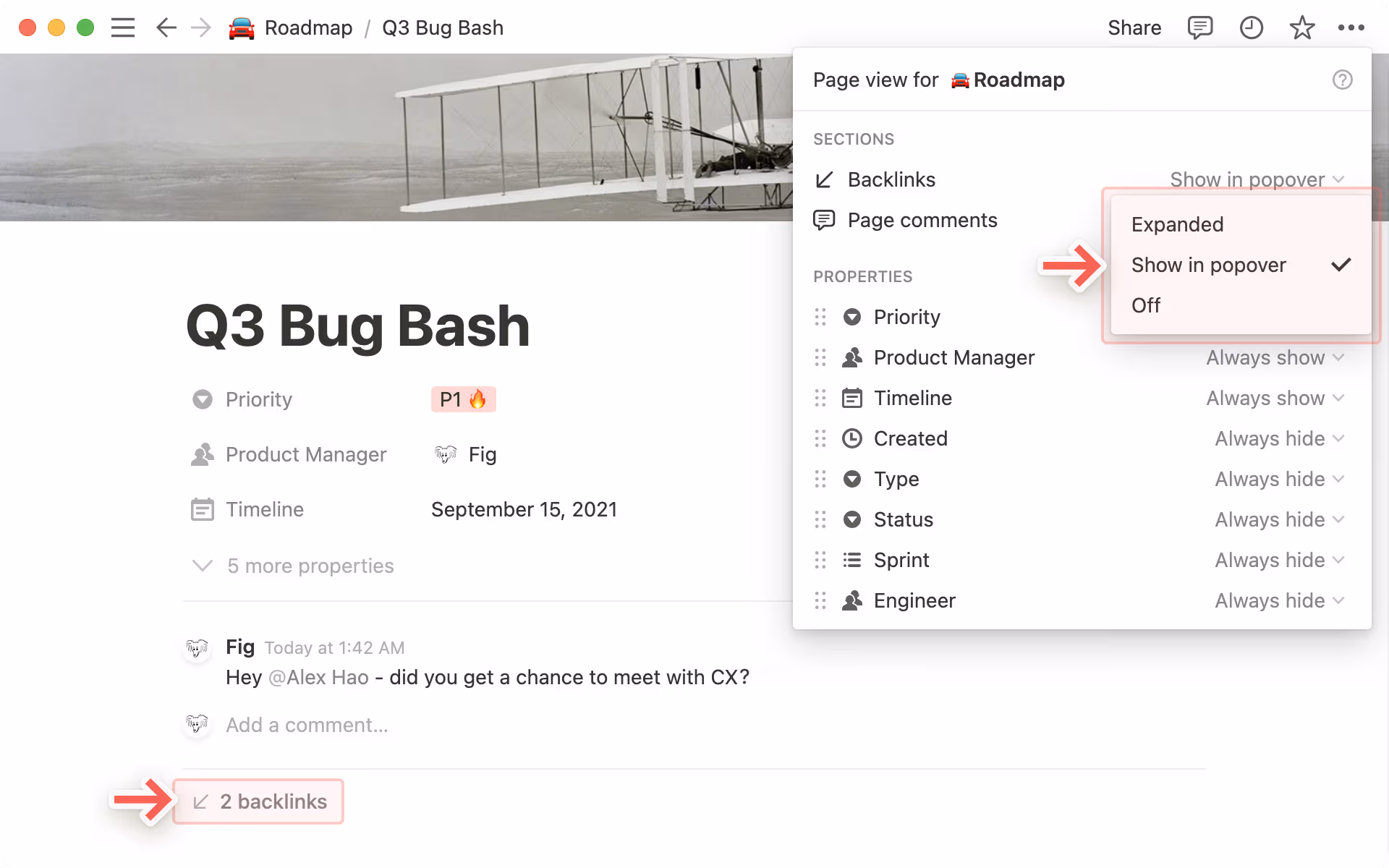Open the ellipsis more-options menu
This screenshot has height=868, width=1389.
tap(1350, 27)
